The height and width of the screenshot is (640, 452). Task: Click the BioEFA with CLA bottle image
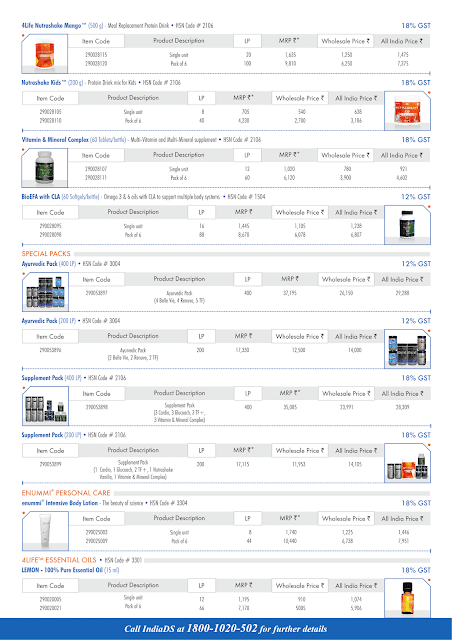pyautogui.click(x=407, y=225)
